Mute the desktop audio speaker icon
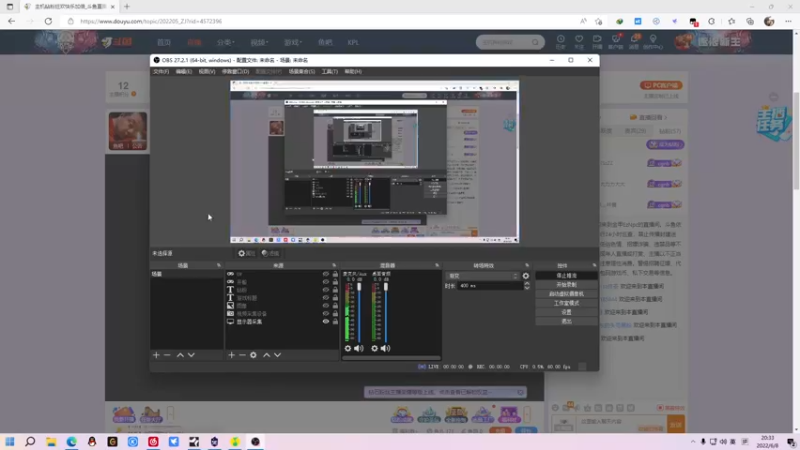Image resolution: width=800 pixels, height=450 pixels. tap(385, 348)
